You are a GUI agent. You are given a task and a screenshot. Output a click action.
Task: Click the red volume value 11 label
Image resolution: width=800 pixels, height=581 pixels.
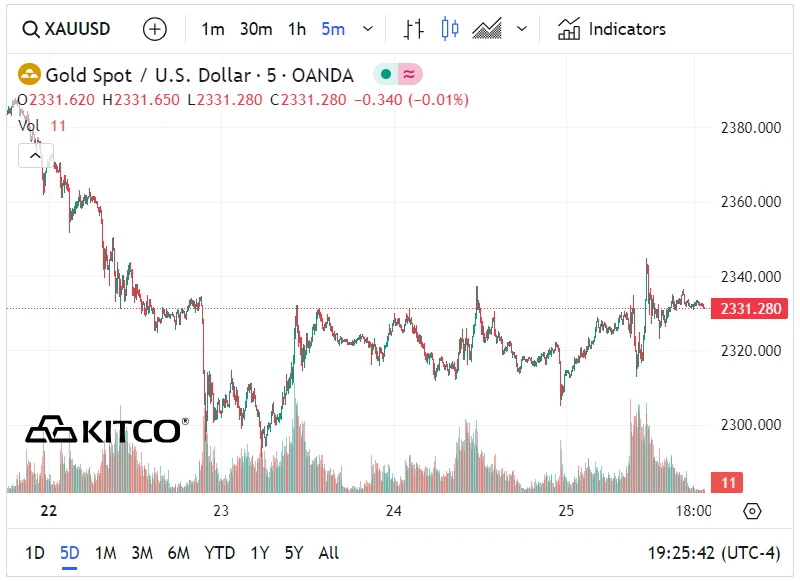click(727, 483)
